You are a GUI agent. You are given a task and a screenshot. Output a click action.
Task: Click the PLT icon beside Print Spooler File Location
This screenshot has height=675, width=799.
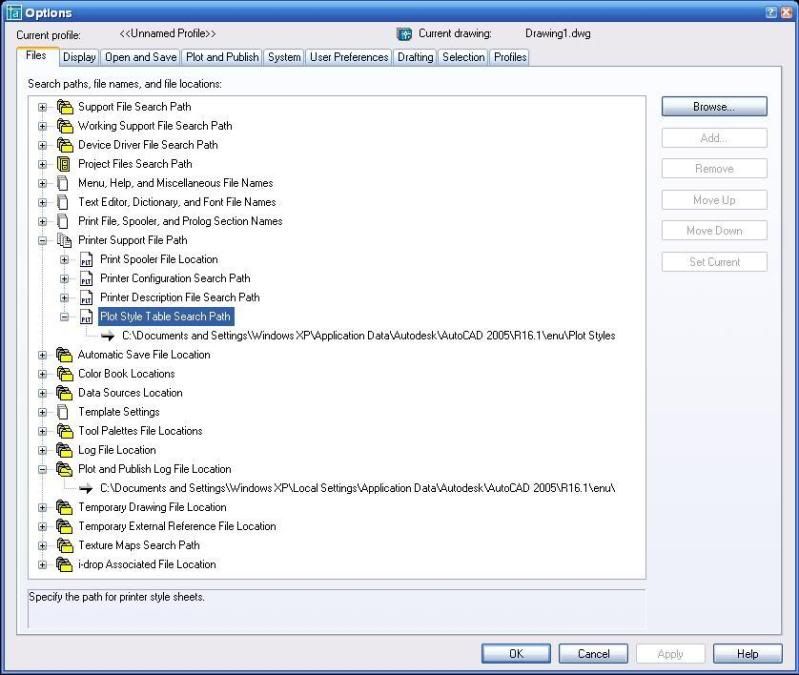pos(86,260)
